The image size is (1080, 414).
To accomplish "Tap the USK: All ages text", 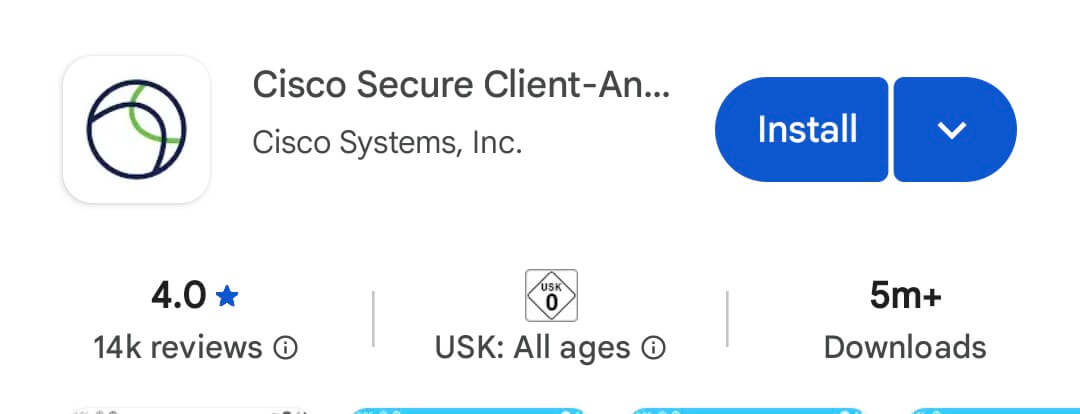I will [532, 348].
